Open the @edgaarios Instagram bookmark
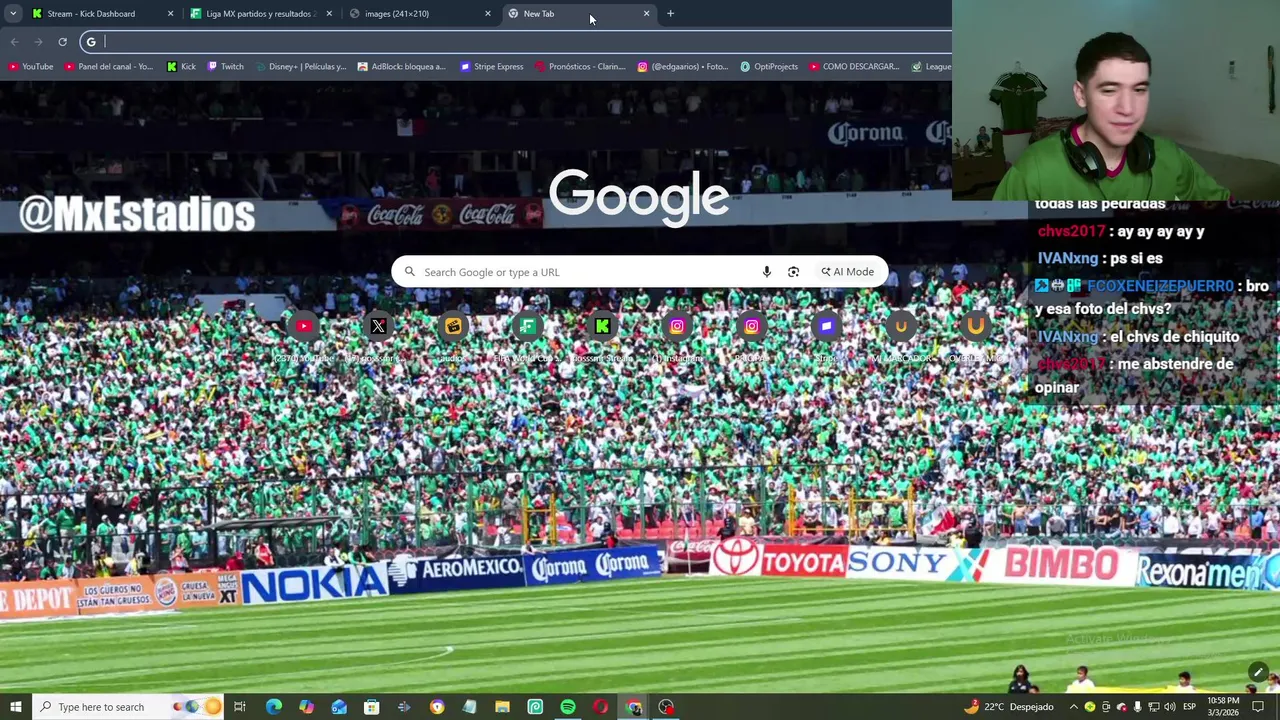This screenshot has width=1280, height=720. coord(683,67)
